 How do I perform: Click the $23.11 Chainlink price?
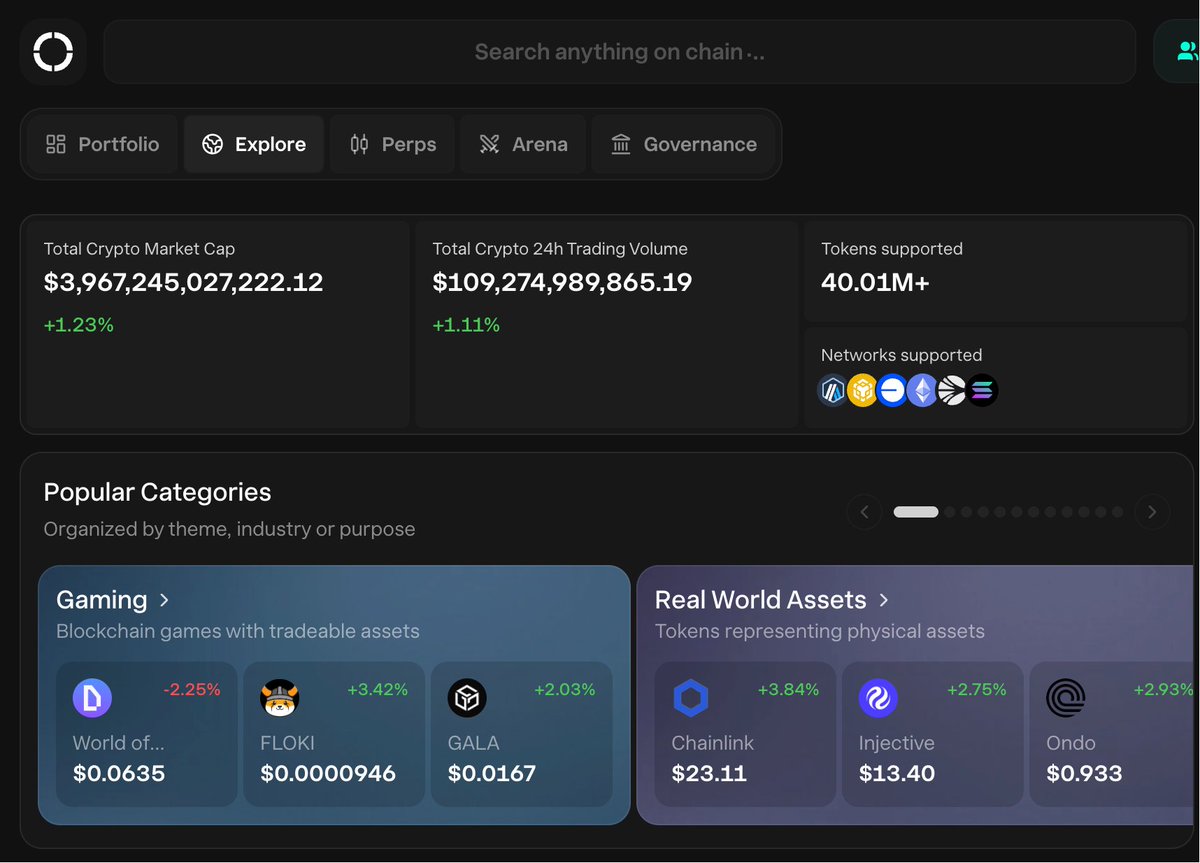pyautogui.click(x=710, y=774)
